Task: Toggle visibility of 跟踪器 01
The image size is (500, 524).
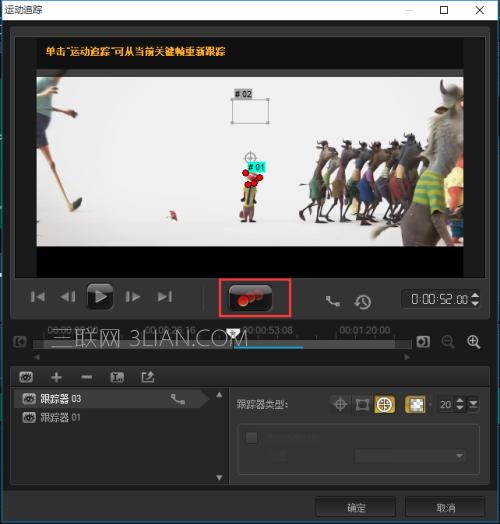Action: point(29,417)
